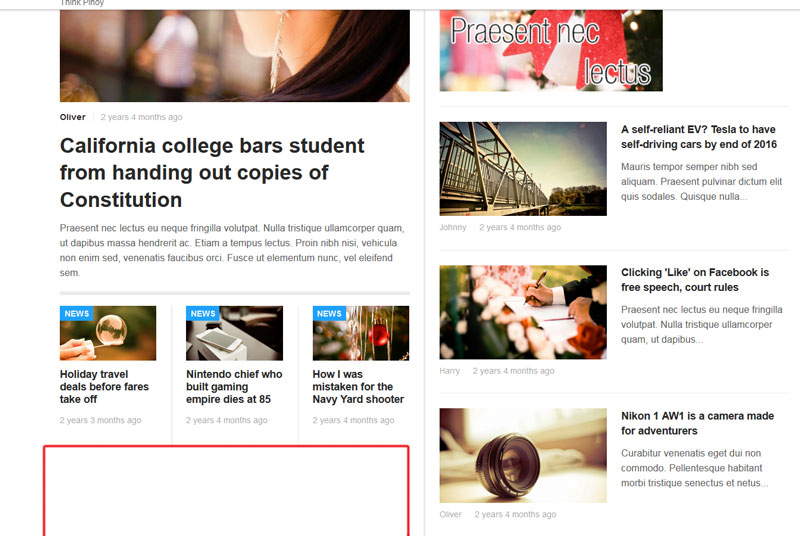Click the camera lens photo thumbnail
800x536 pixels.
tap(523, 455)
